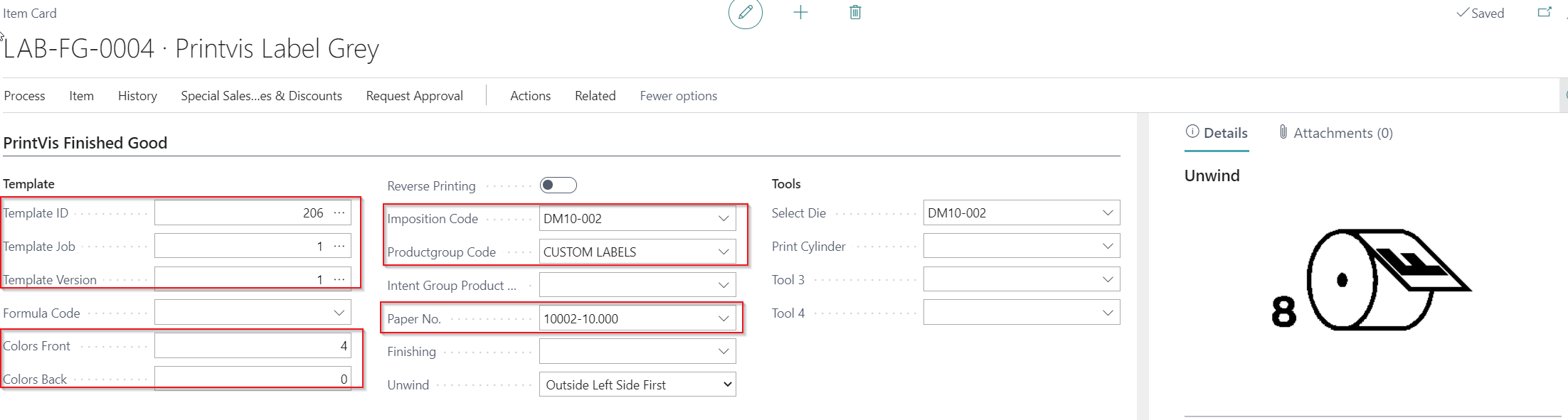Click the PrintVis Finished Good section header
This screenshot has height=420, width=1568.
[85, 143]
